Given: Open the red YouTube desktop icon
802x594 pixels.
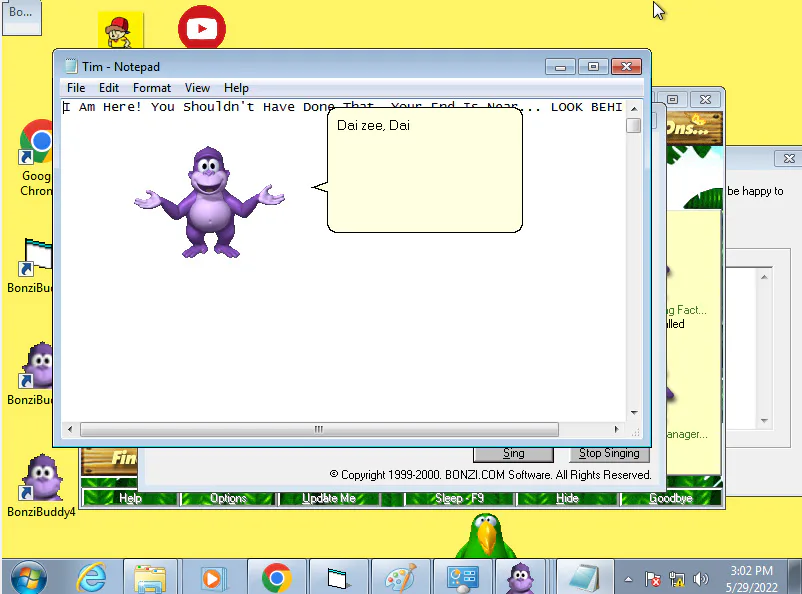Looking at the screenshot, I should click(202, 28).
